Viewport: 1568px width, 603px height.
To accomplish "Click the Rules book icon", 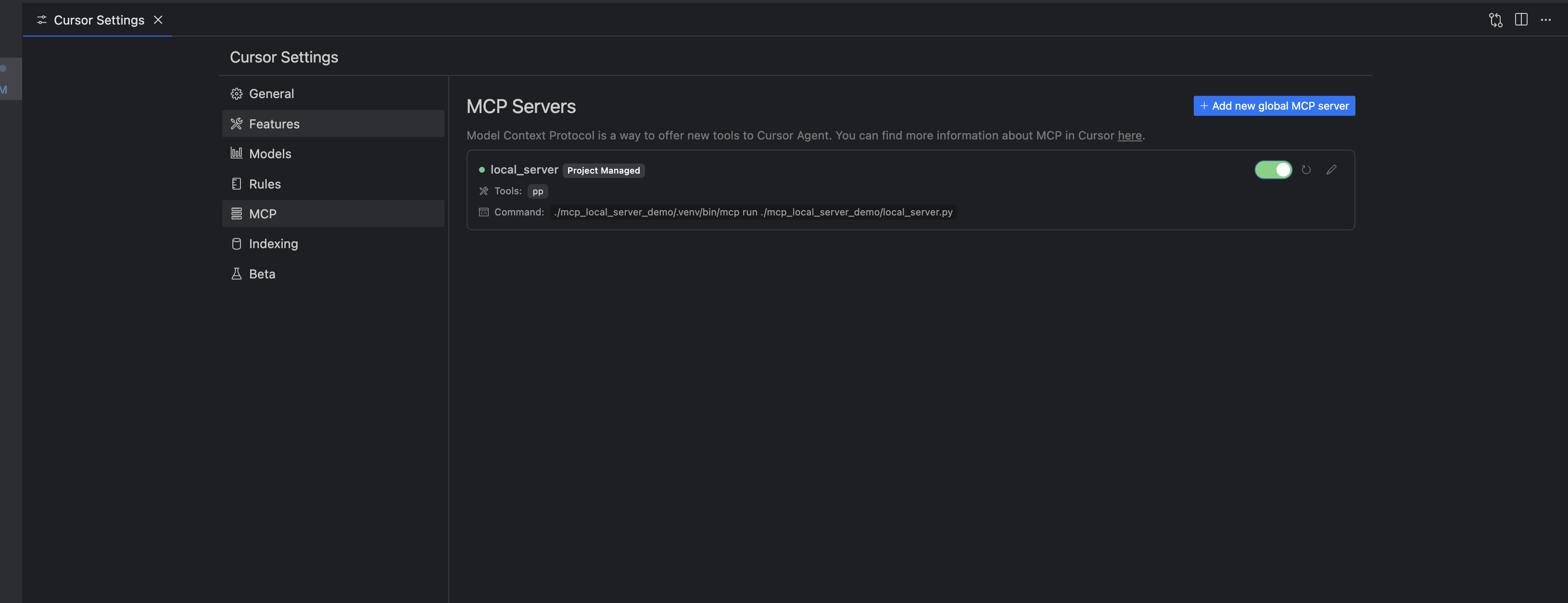I will pyautogui.click(x=236, y=184).
